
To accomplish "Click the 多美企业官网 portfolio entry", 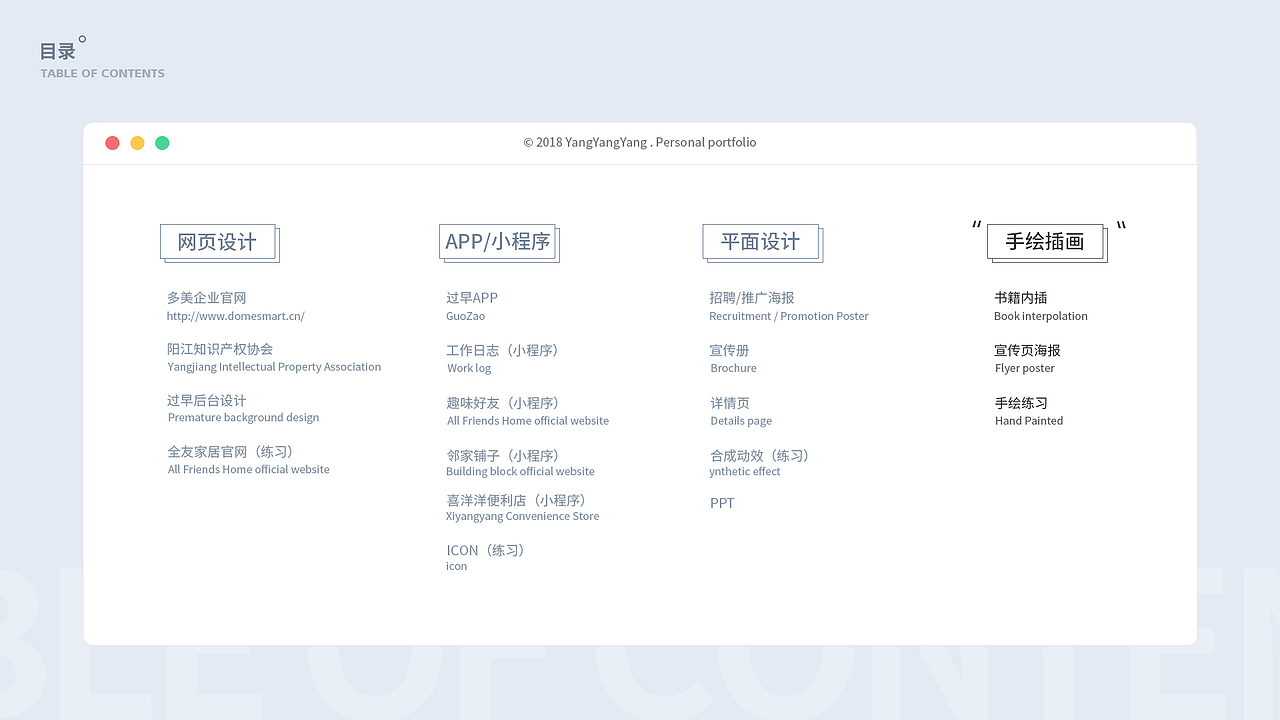I will click(207, 297).
